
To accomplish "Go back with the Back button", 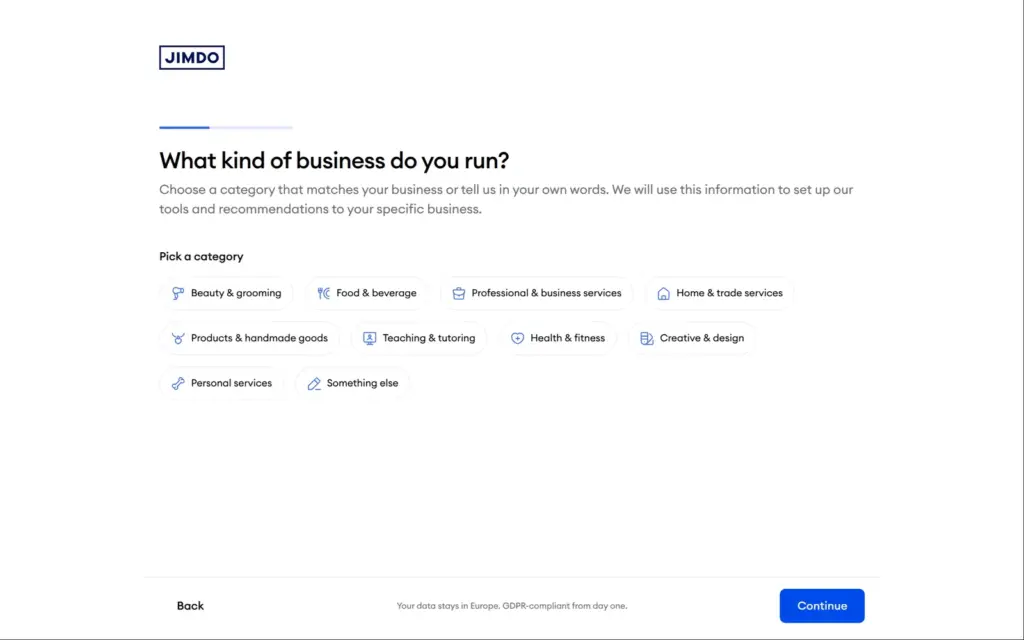I will click(190, 606).
